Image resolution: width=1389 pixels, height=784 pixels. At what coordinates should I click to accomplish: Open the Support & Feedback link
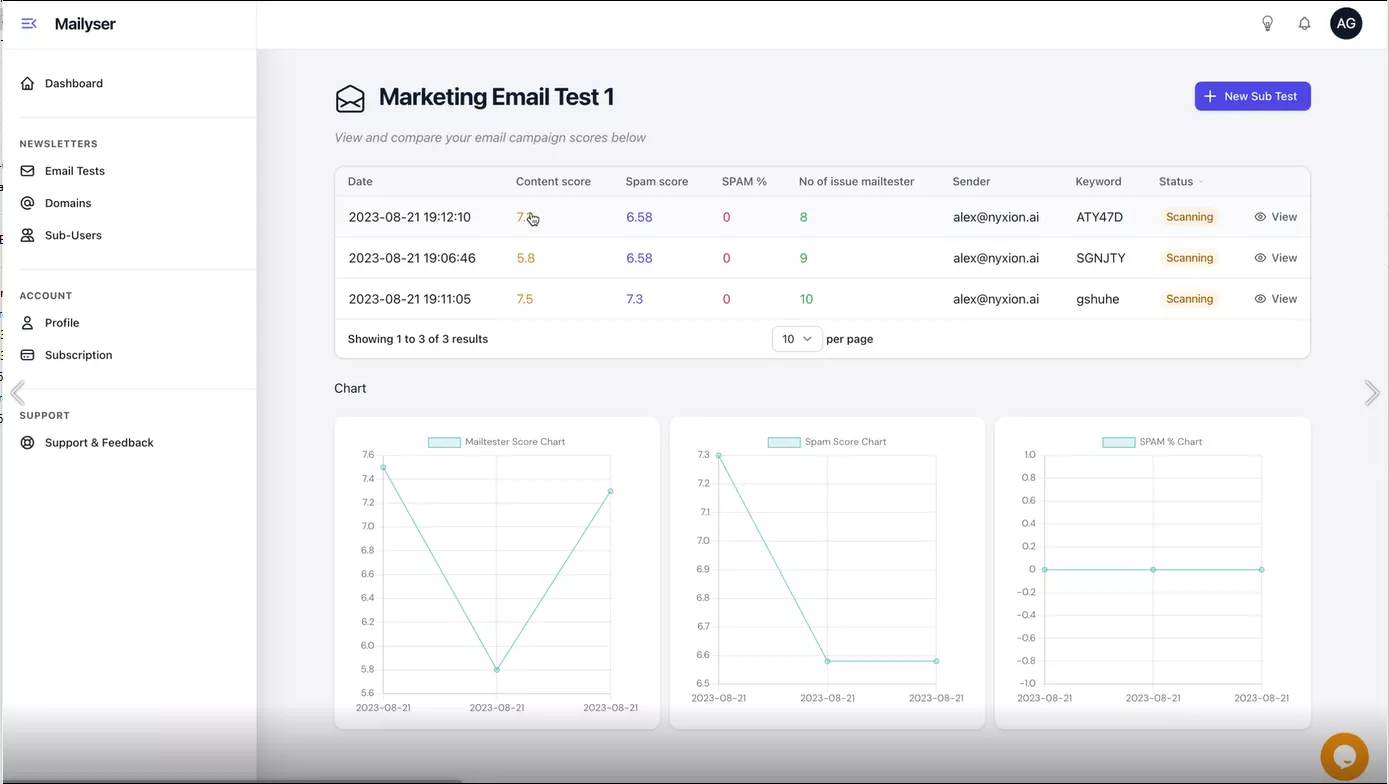pos(98,443)
